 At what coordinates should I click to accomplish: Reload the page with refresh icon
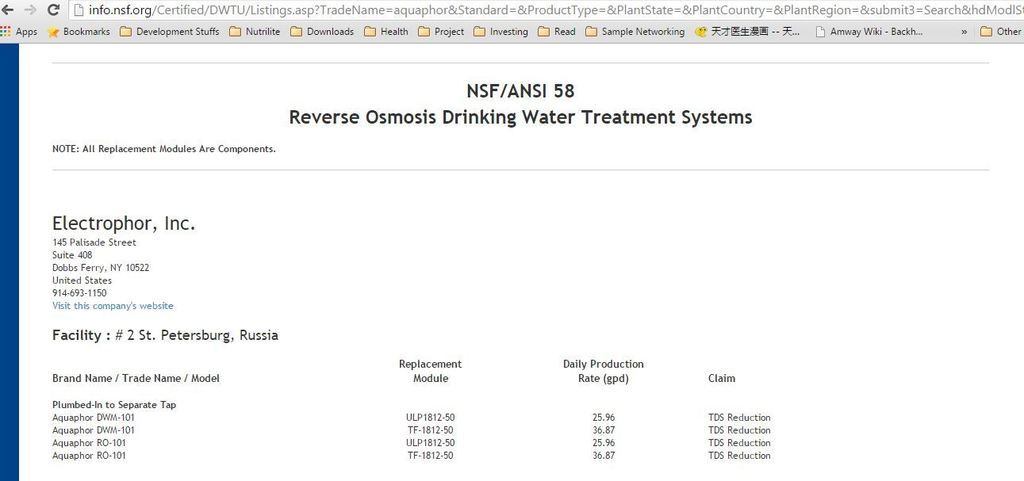pyautogui.click(x=52, y=10)
